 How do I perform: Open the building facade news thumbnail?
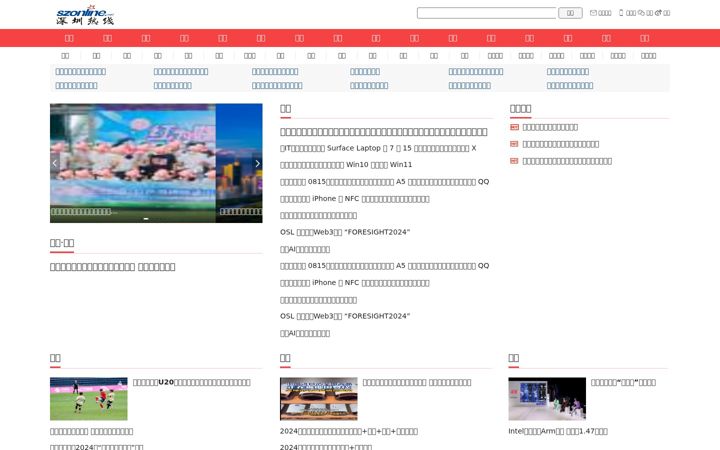tap(319, 399)
